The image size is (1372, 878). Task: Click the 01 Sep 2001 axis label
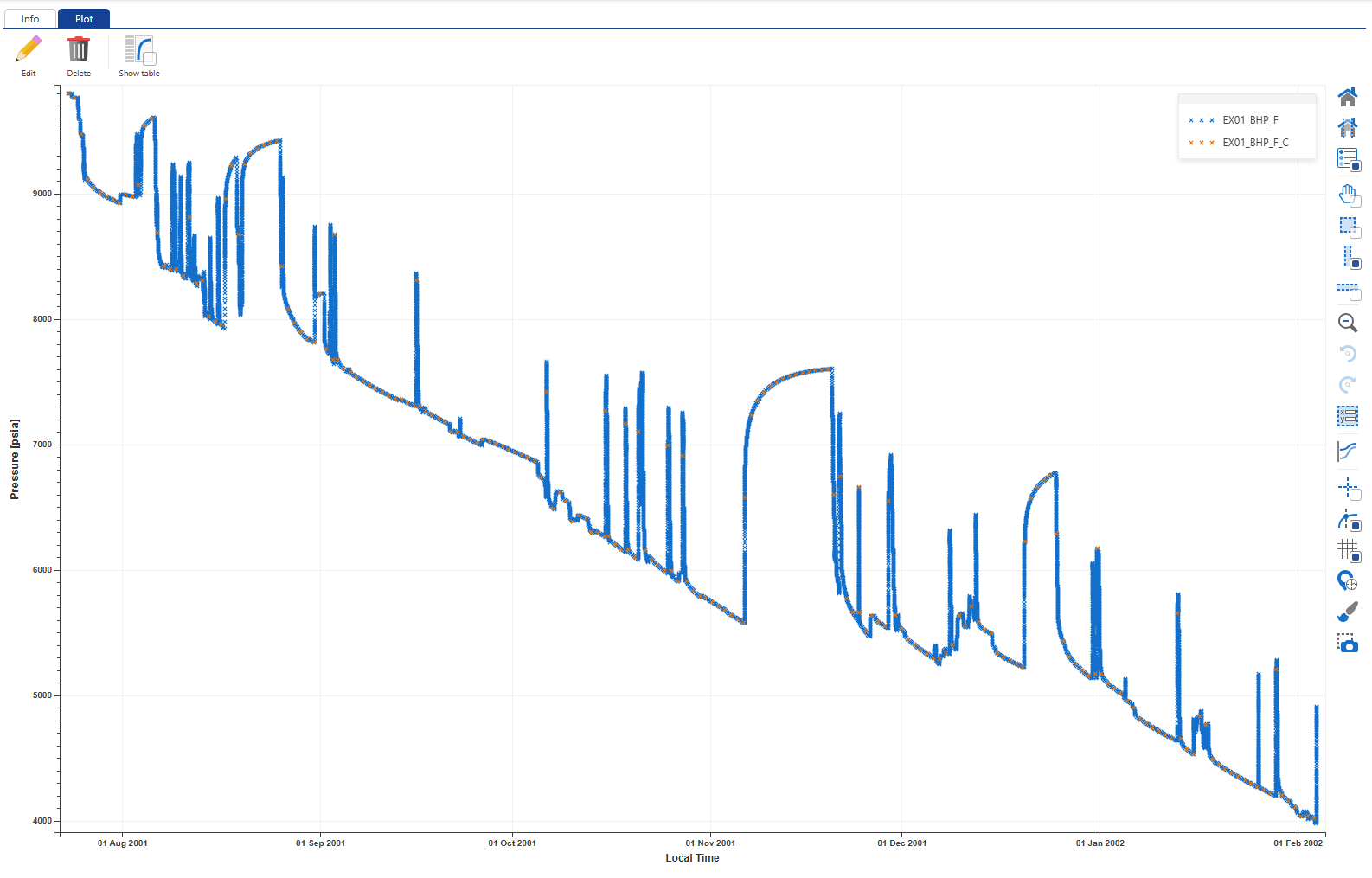[x=320, y=843]
